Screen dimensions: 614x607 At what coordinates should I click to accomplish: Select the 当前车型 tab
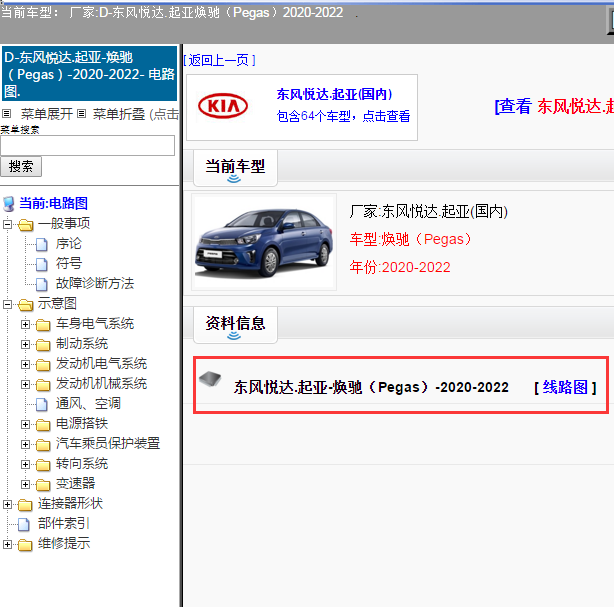[235, 168]
